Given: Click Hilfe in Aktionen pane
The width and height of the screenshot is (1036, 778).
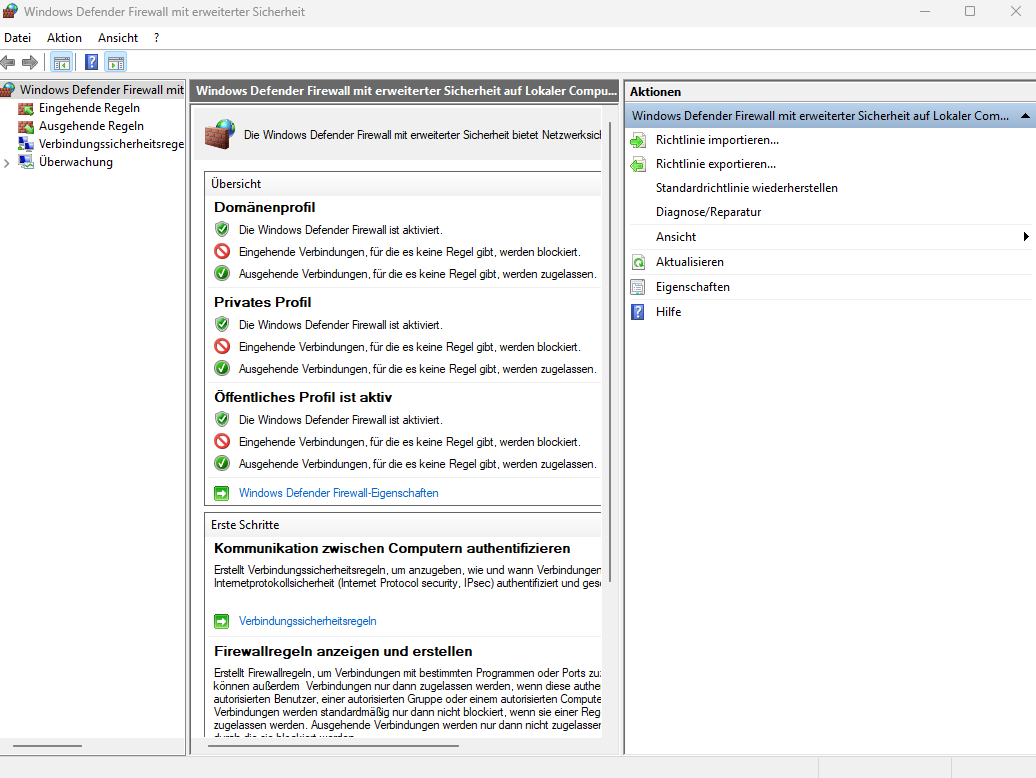Looking at the screenshot, I should pos(668,312).
